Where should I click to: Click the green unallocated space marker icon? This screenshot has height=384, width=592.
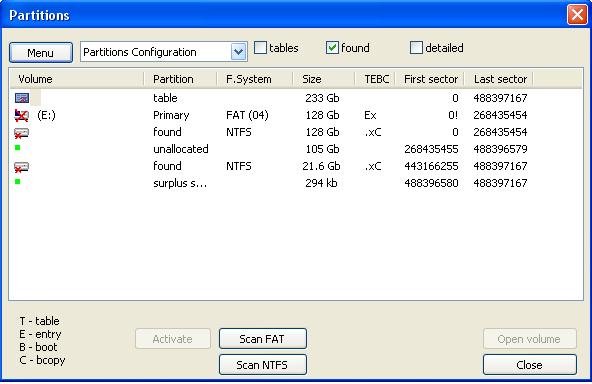17,148
